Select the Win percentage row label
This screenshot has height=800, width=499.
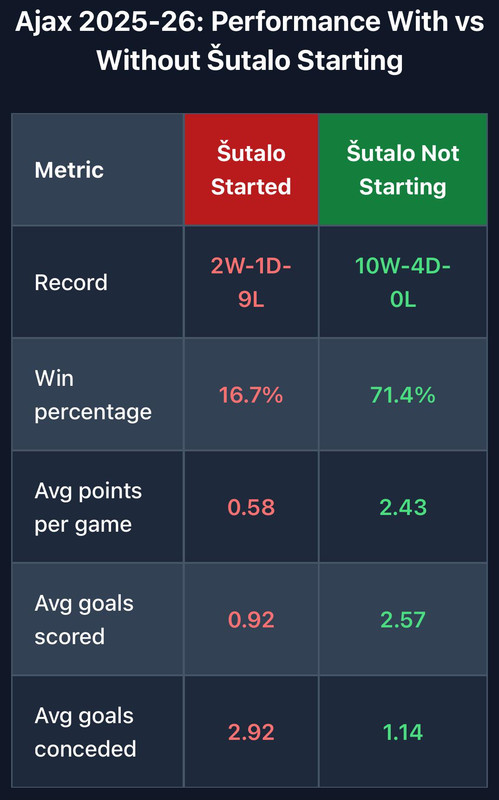[93, 395]
